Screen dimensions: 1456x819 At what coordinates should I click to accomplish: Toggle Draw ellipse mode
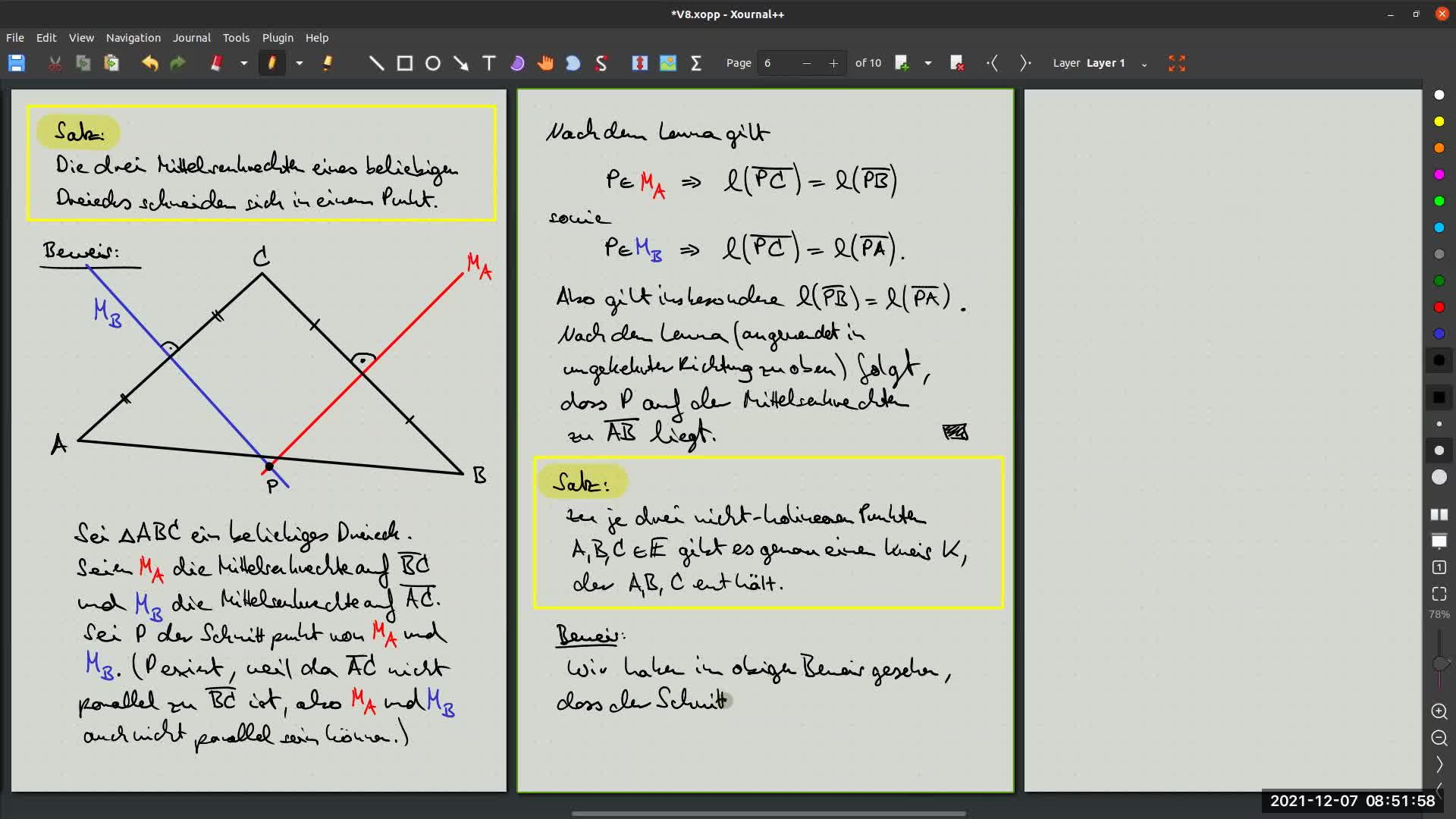pos(433,63)
